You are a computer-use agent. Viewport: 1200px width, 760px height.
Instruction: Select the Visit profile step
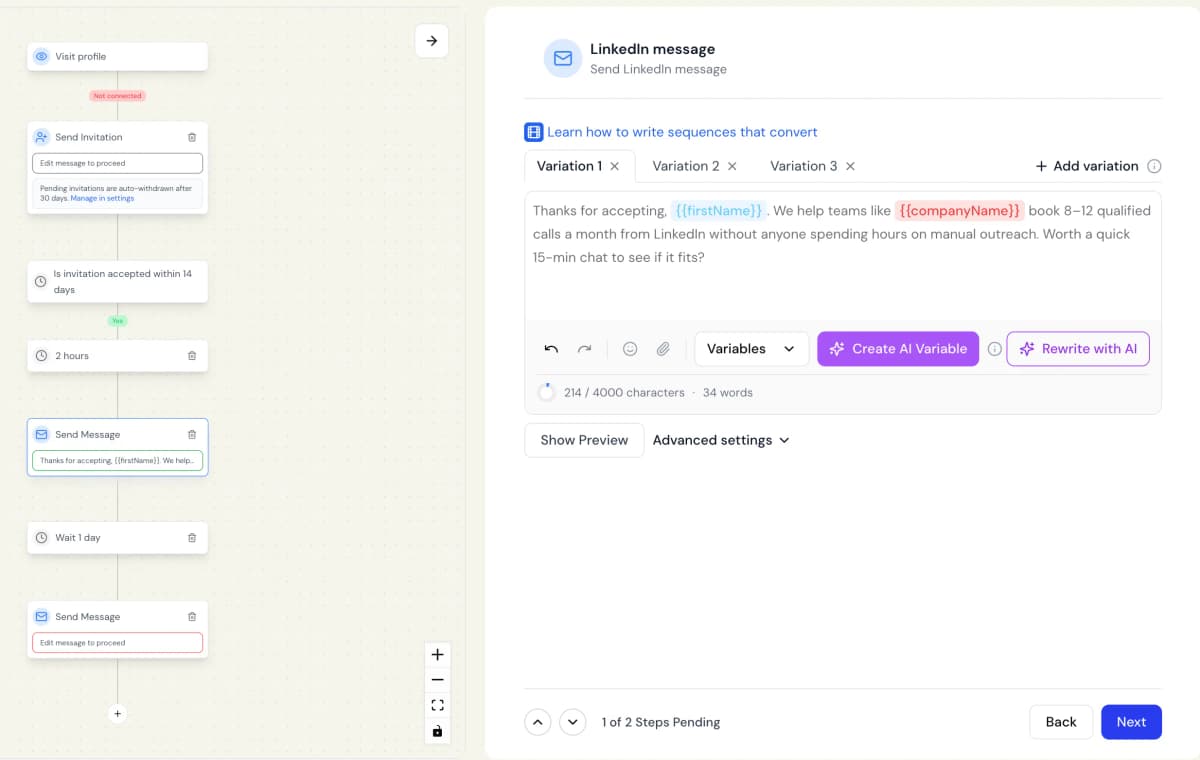click(117, 57)
